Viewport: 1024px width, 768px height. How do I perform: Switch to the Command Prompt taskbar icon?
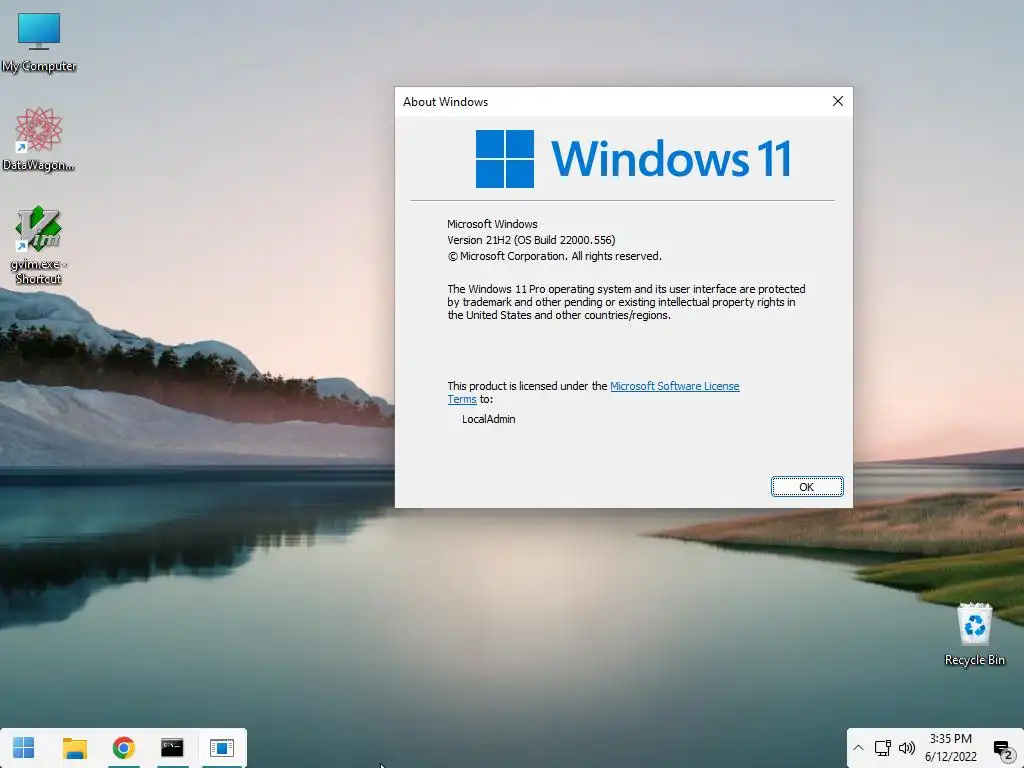pos(172,748)
